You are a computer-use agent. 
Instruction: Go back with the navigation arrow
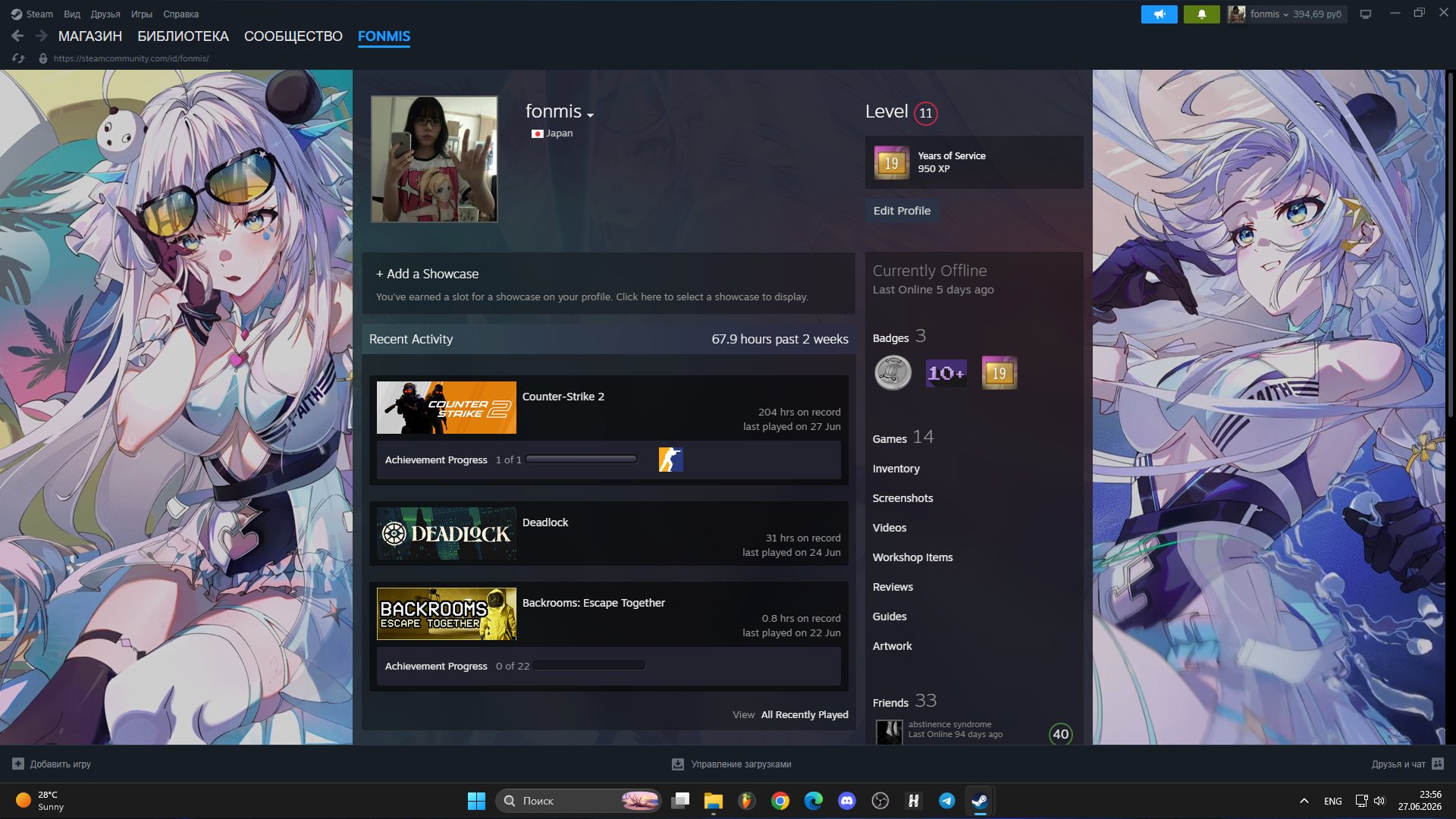click(17, 36)
